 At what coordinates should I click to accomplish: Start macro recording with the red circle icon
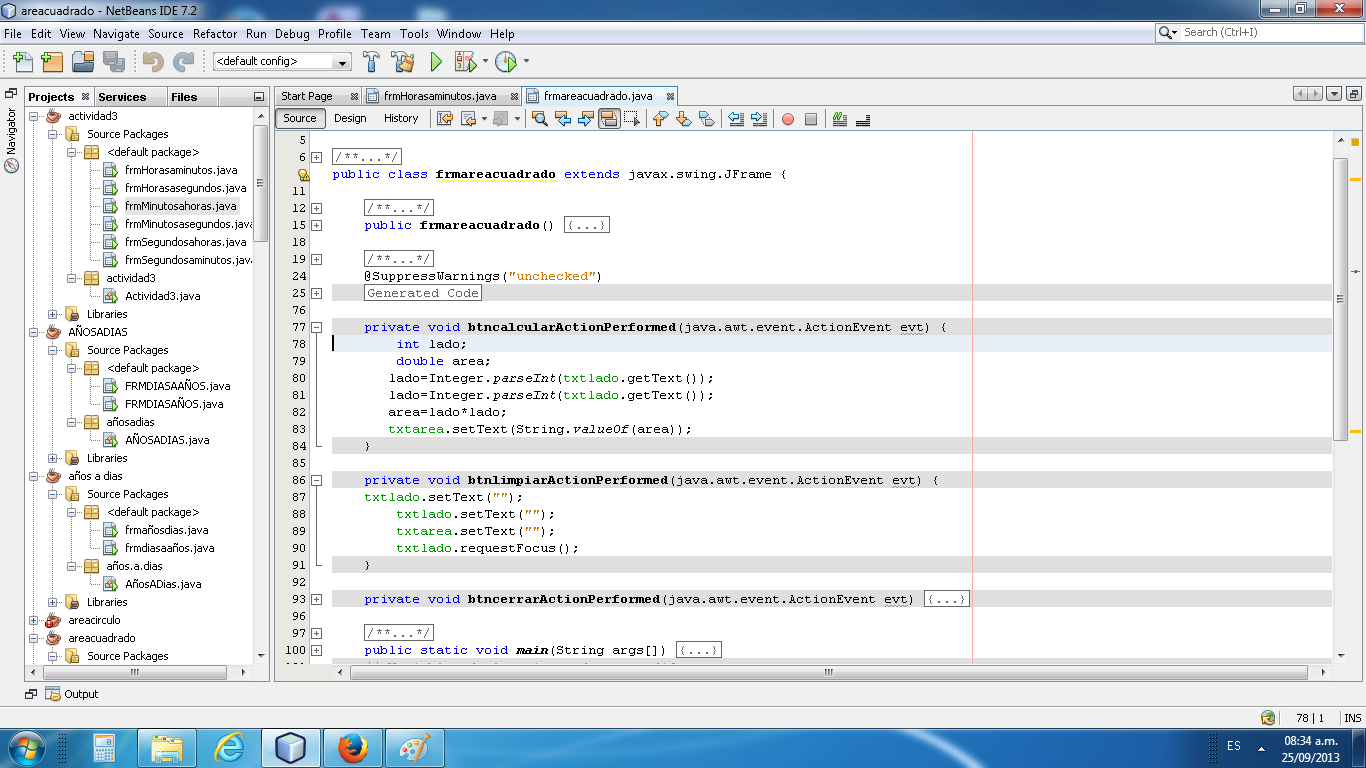[x=787, y=118]
